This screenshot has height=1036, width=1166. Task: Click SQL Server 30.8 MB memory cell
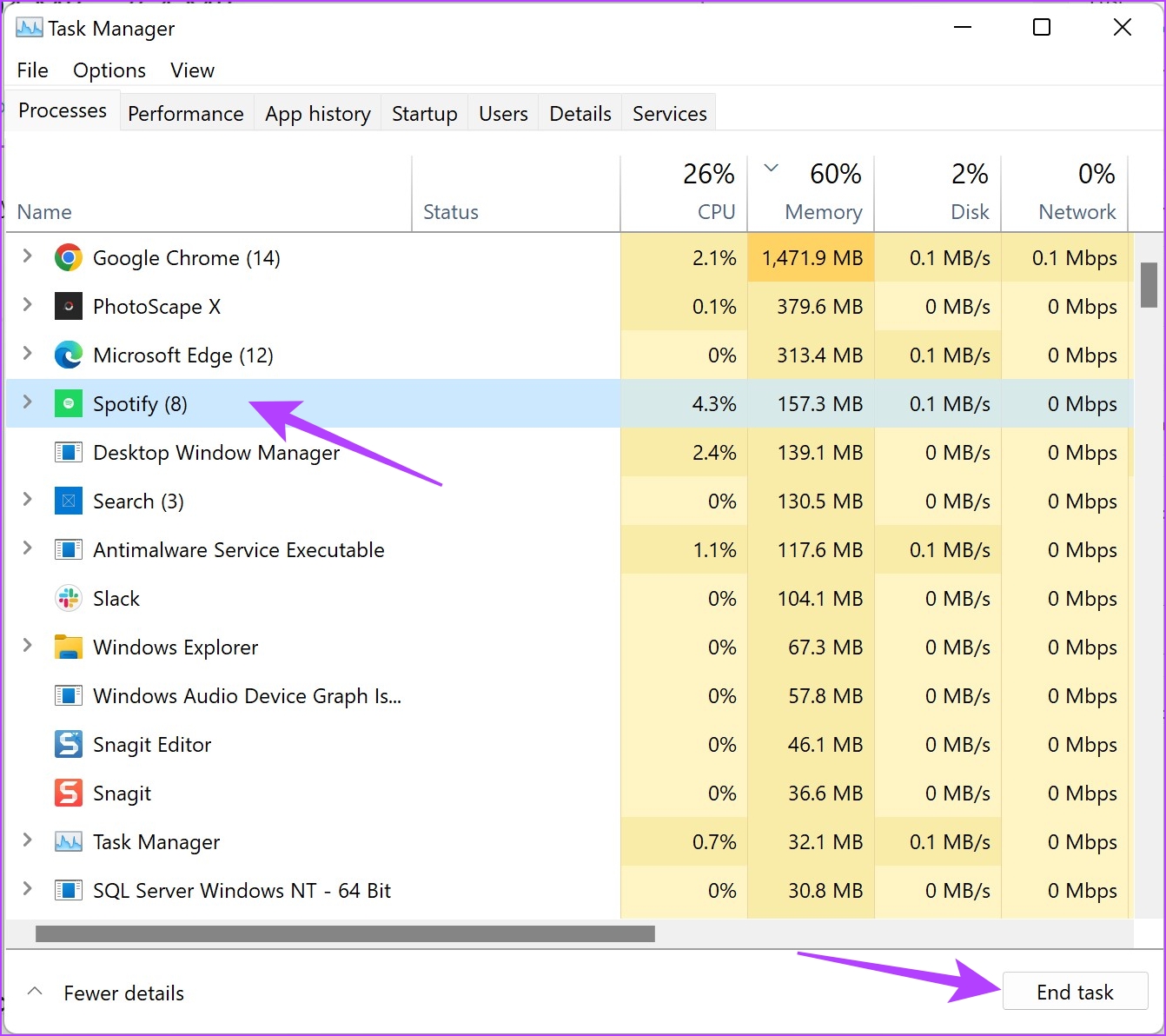coord(812,891)
